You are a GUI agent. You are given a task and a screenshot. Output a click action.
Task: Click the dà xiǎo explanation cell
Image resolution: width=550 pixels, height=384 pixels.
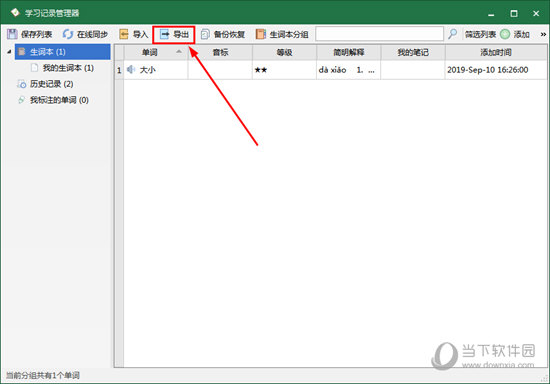pyautogui.click(x=348, y=70)
